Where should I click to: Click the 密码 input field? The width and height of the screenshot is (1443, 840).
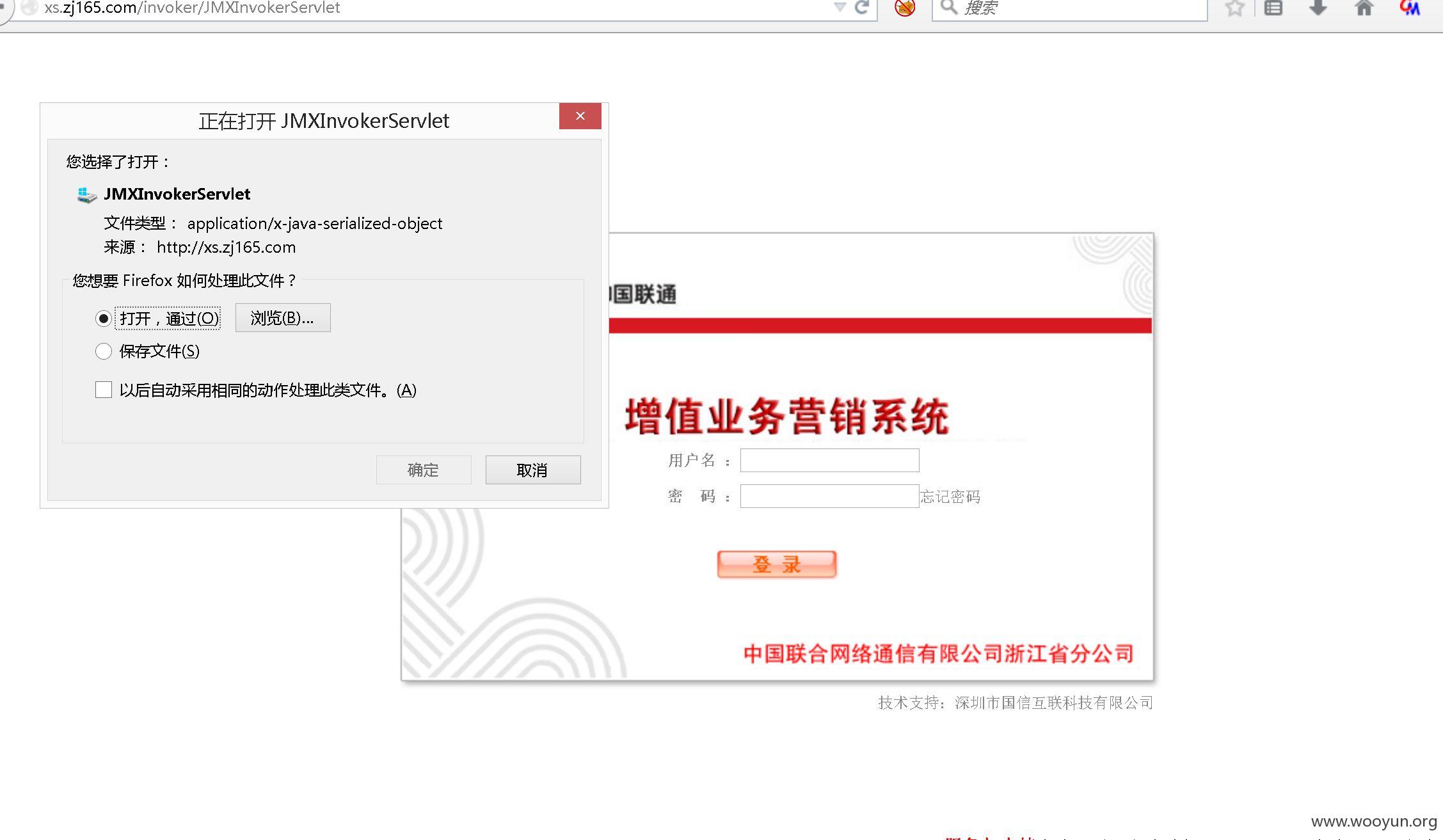[x=830, y=496]
